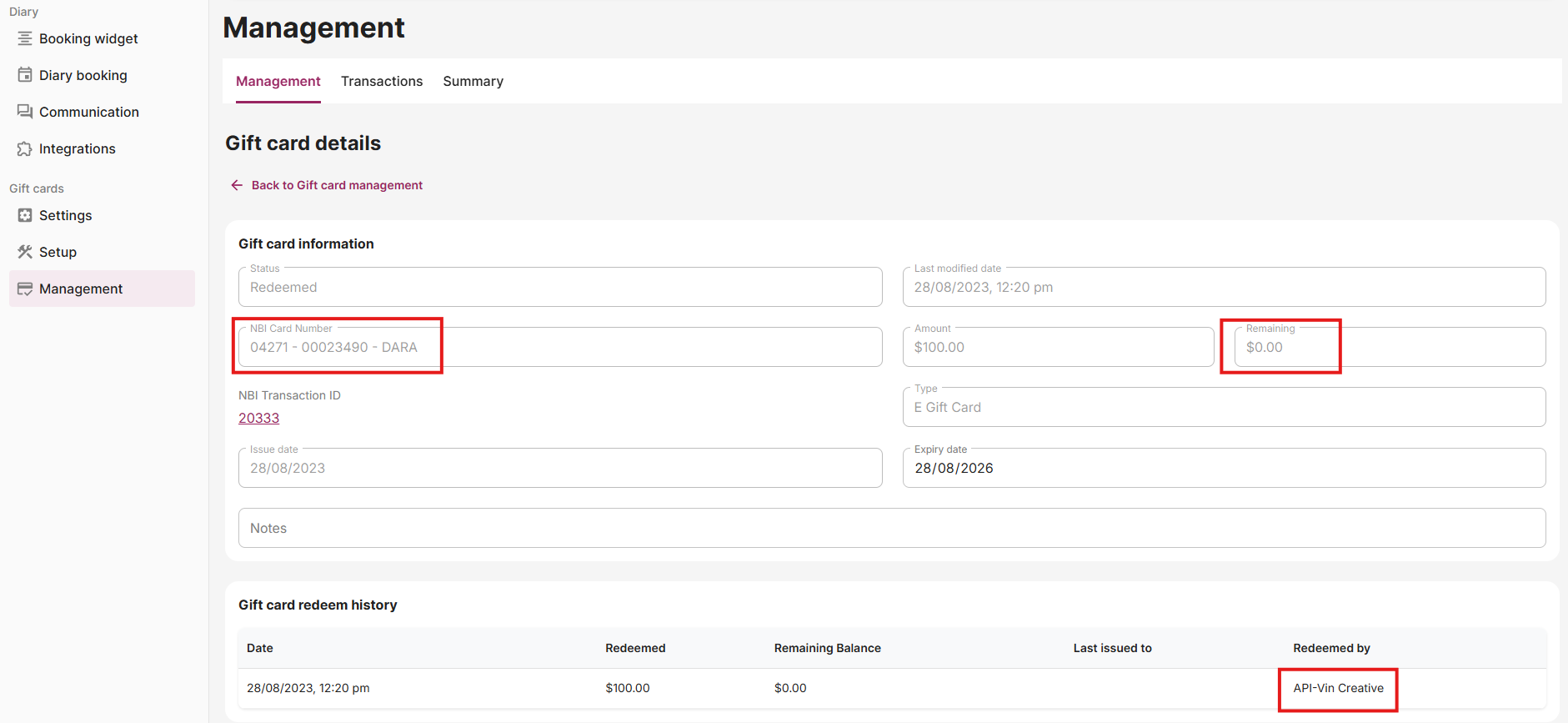This screenshot has height=723, width=1568.
Task: Select the redeem history row for 28/08/2023
Action: click(891, 688)
